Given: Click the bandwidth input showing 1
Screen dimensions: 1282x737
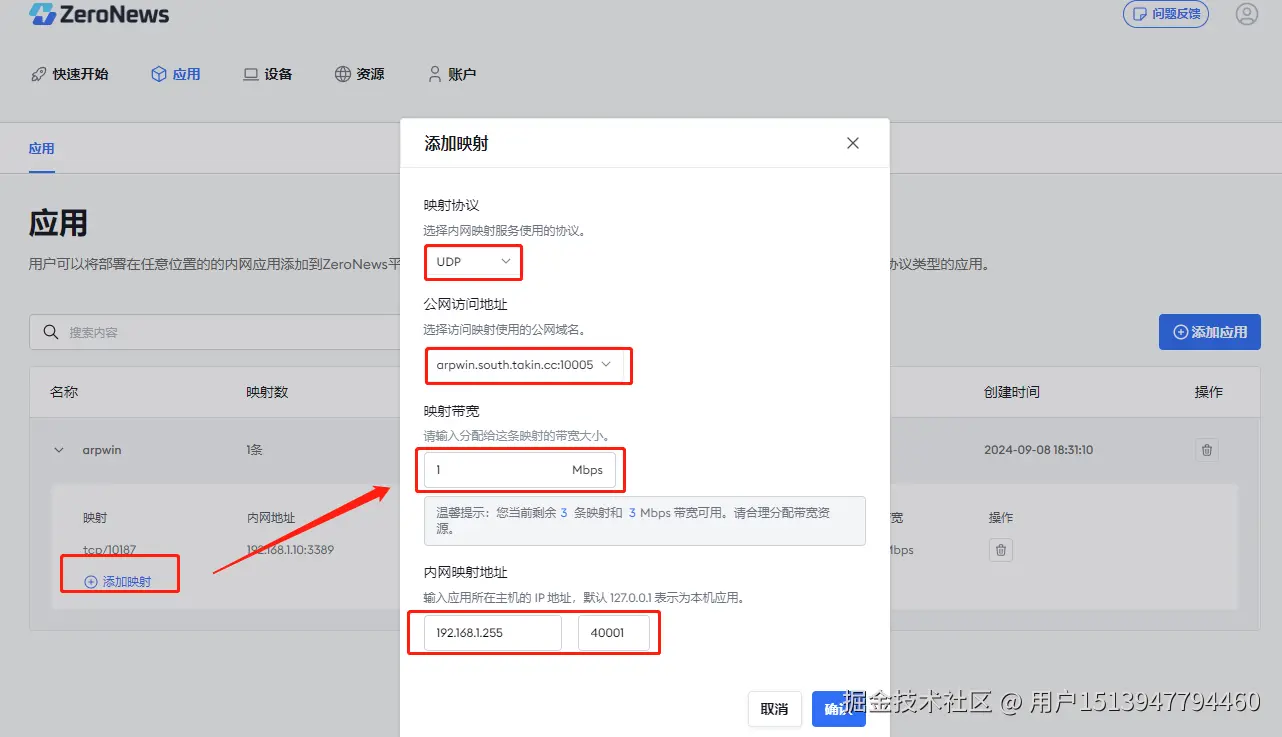Looking at the screenshot, I should pyautogui.click(x=520, y=470).
